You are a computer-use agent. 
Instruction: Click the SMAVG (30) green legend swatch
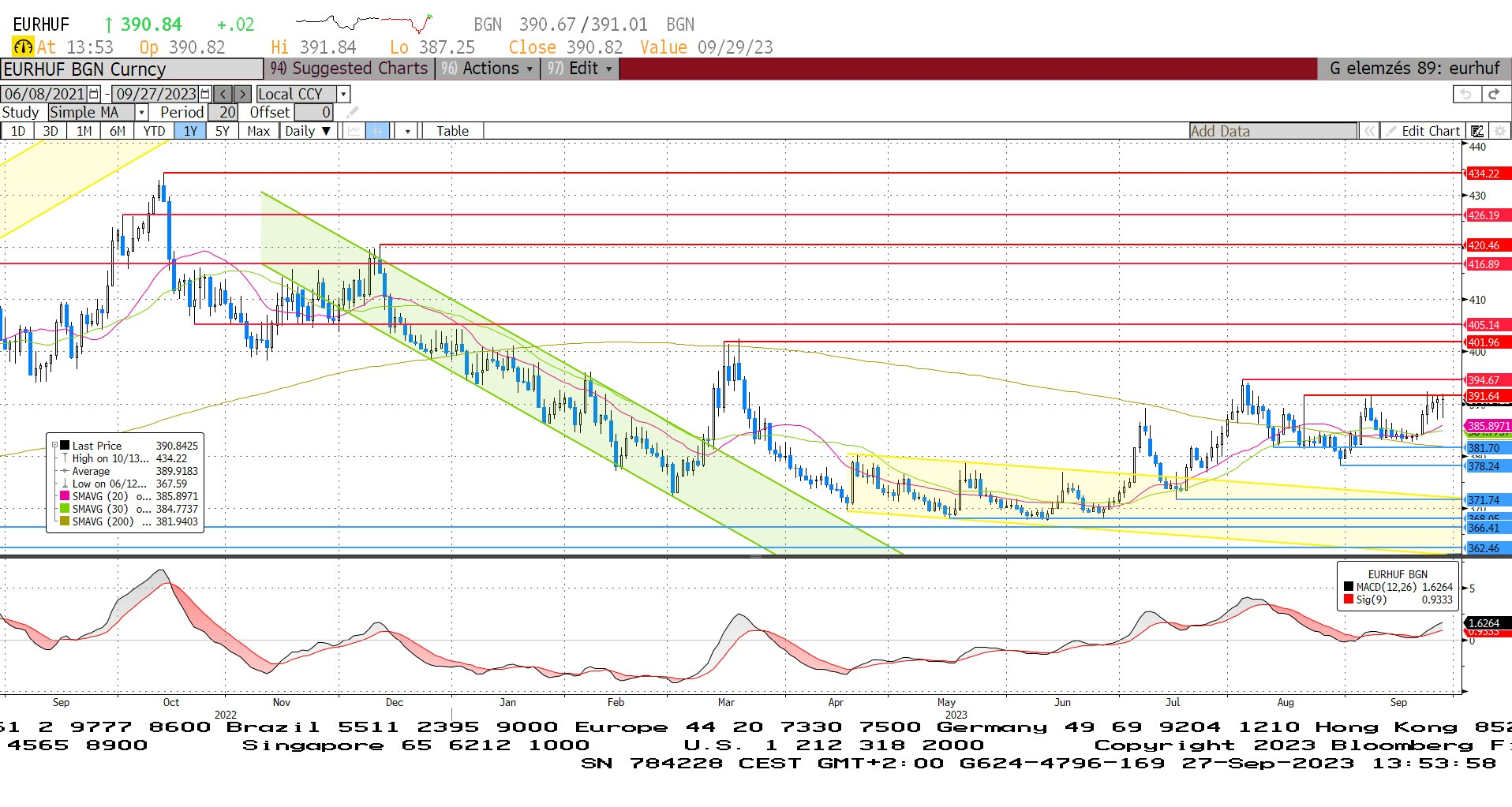[x=65, y=509]
